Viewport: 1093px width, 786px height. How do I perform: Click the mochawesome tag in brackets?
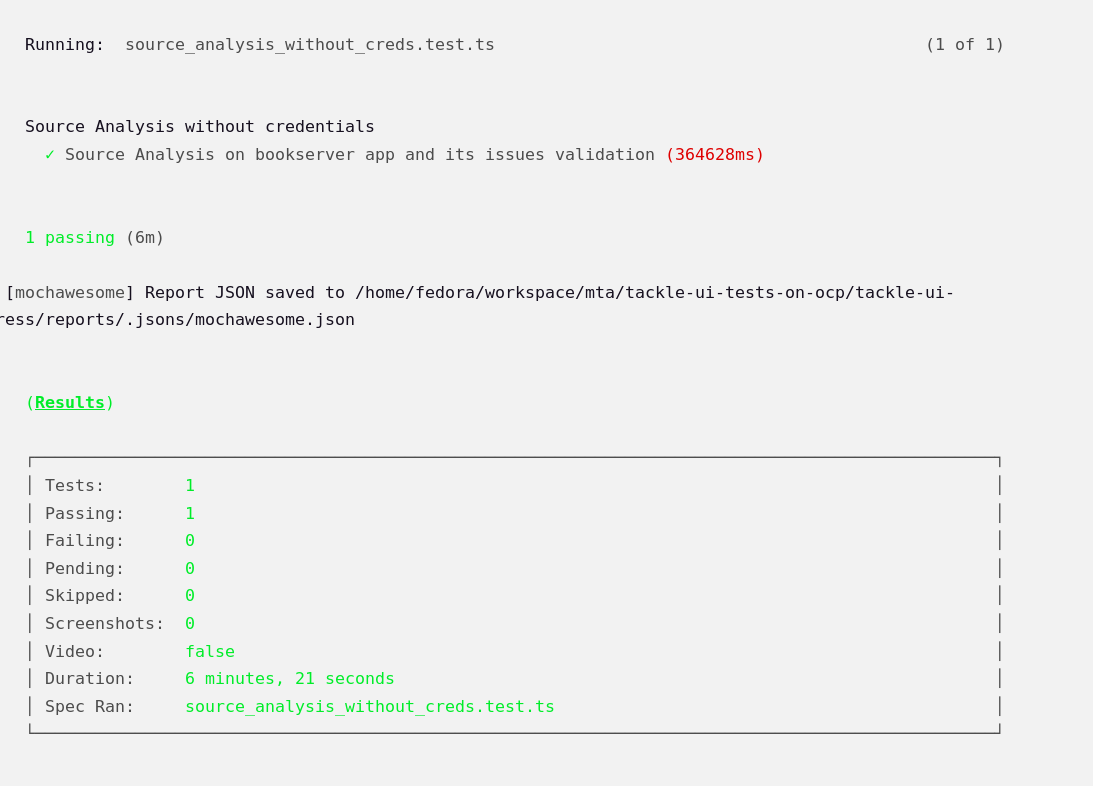click(x=69, y=293)
